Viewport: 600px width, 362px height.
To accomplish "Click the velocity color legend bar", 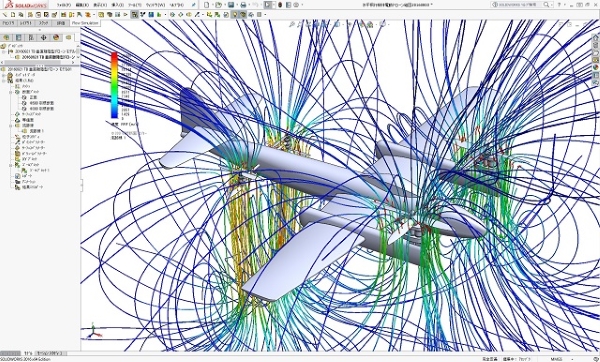I will click(x=114, y=85).
